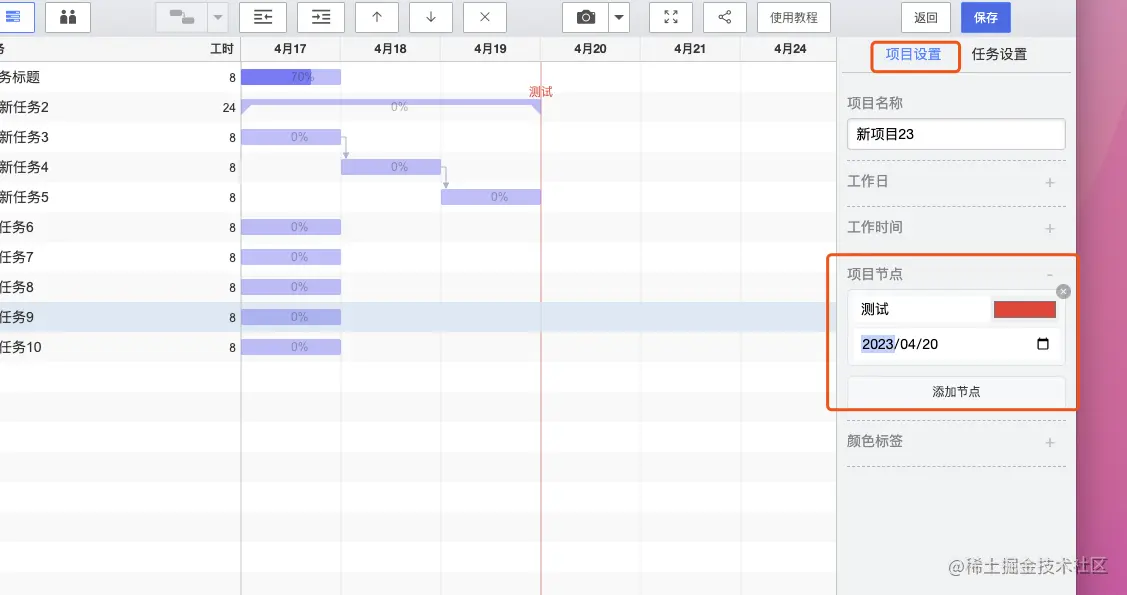Outdent the selected task

click(262, 17)
